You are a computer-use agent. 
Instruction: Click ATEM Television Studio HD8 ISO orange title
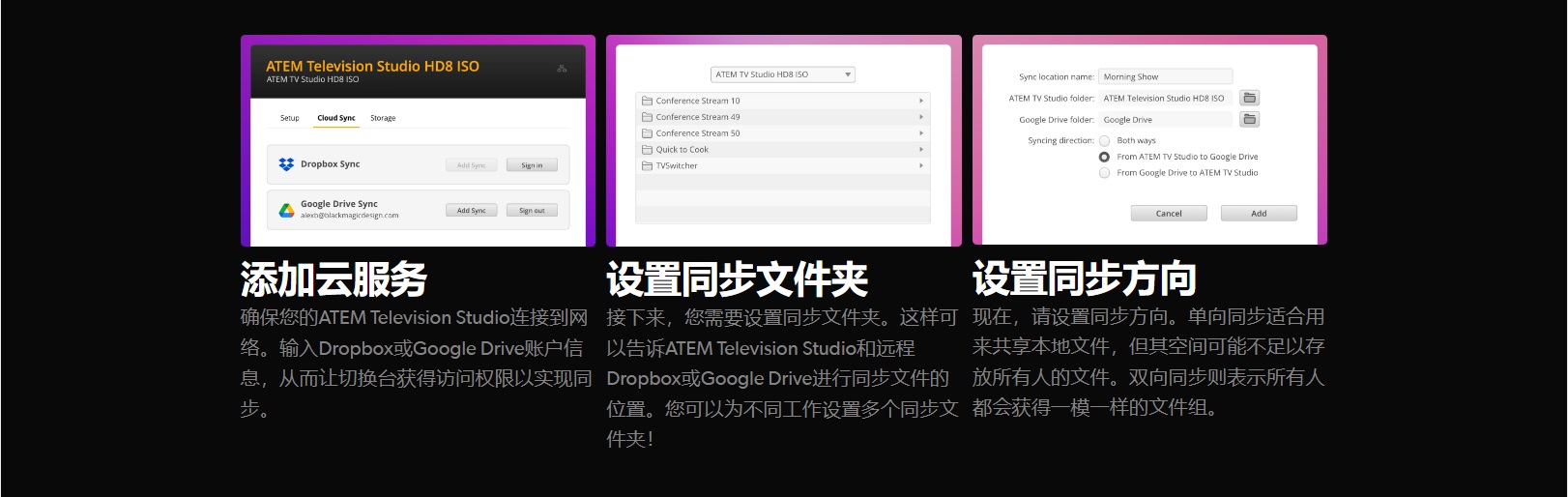click(372, 66)
